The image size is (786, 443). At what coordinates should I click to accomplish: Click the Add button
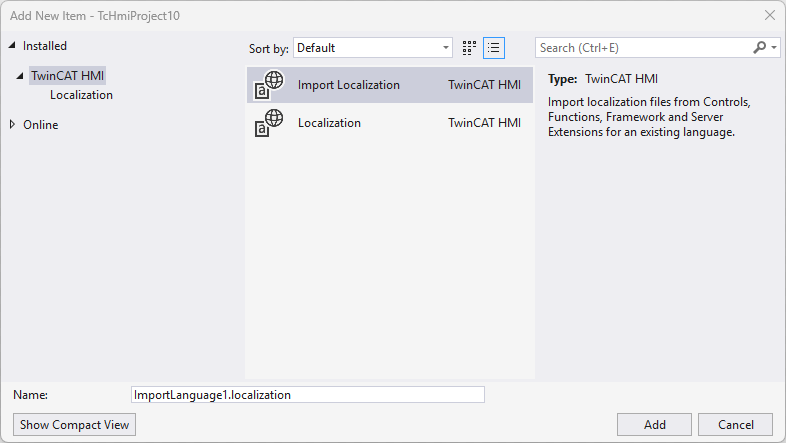(x=654, y=424)
